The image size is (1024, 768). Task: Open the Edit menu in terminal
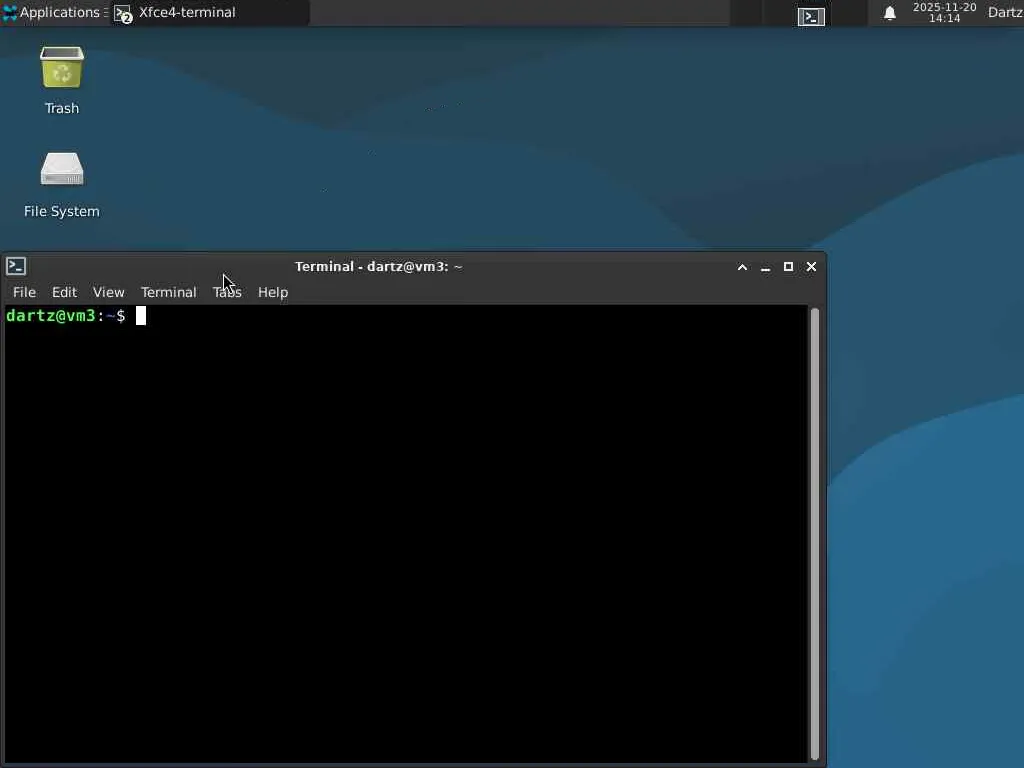64,292
